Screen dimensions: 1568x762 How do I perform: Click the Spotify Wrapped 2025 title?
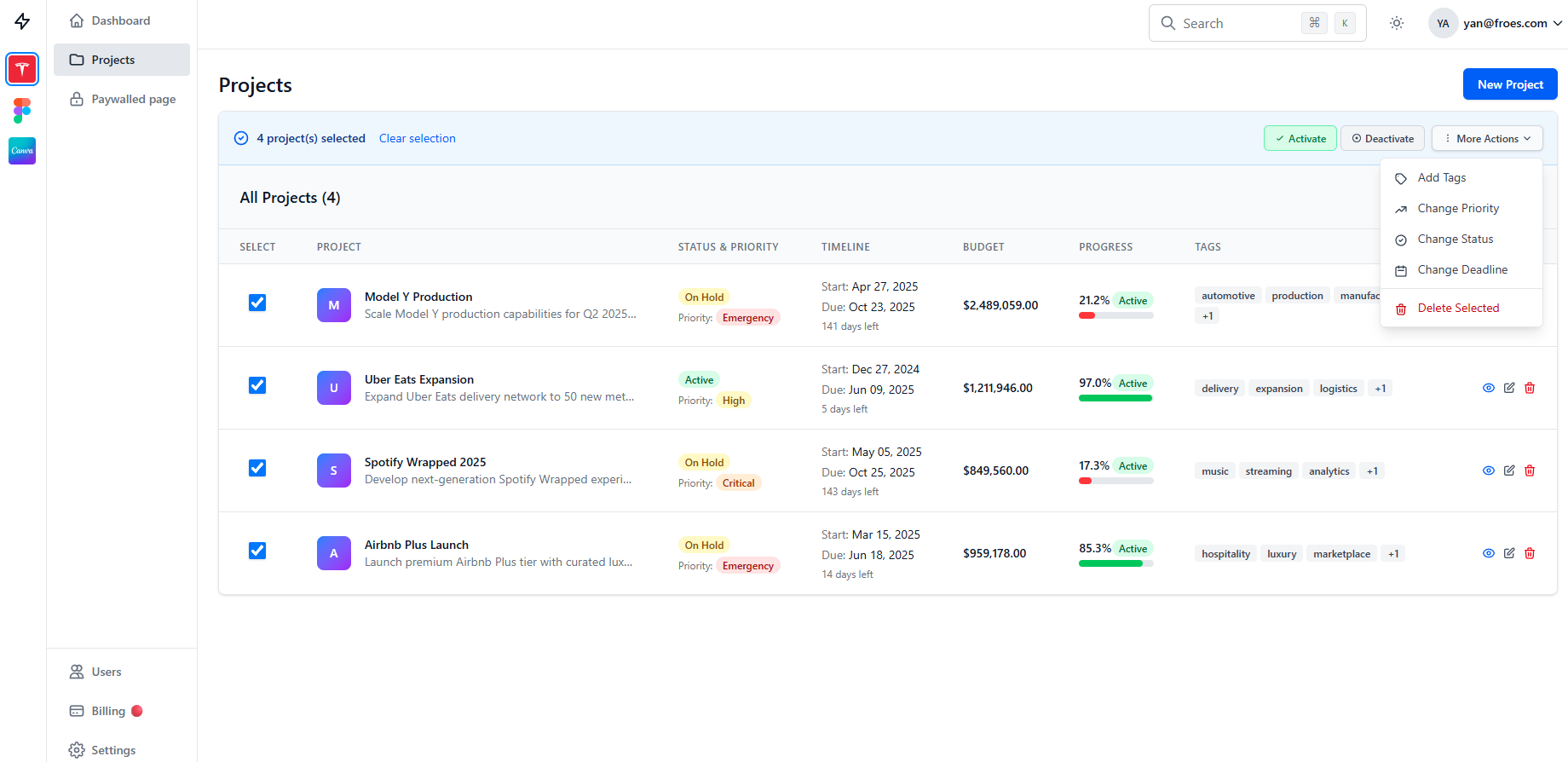(425, 462)
